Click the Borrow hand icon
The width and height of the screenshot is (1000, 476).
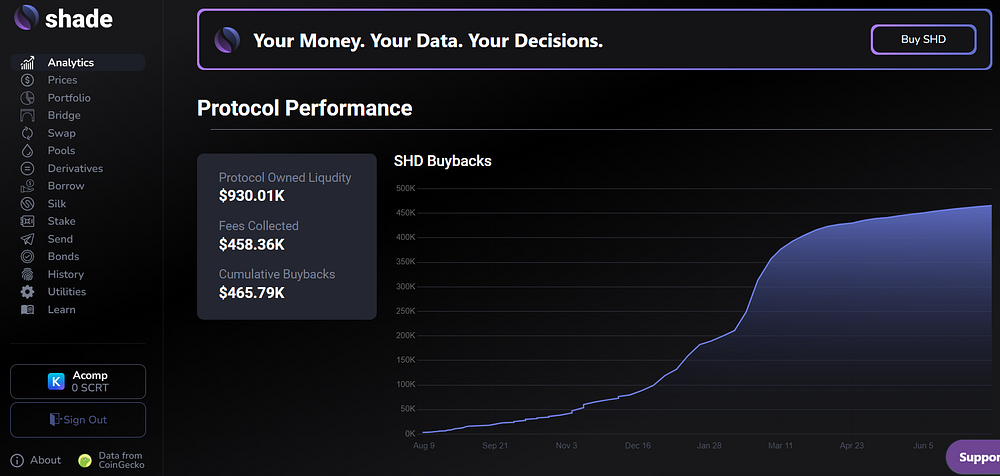coord(27,186)
